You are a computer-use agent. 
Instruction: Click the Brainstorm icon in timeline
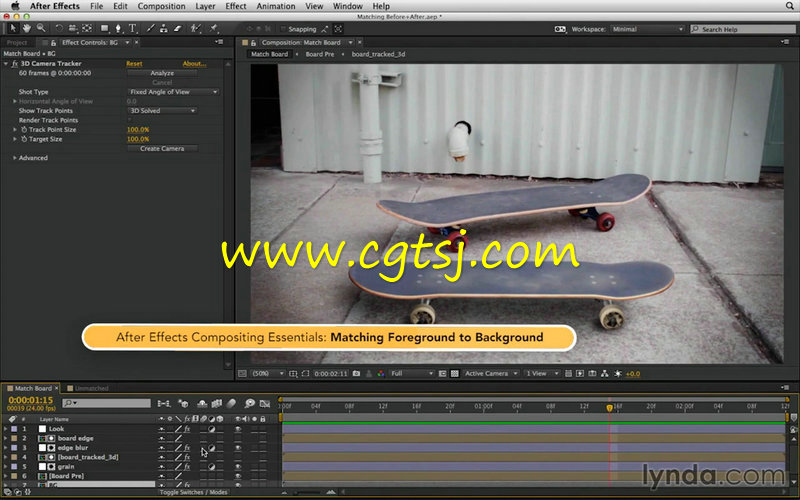point(249,404)
